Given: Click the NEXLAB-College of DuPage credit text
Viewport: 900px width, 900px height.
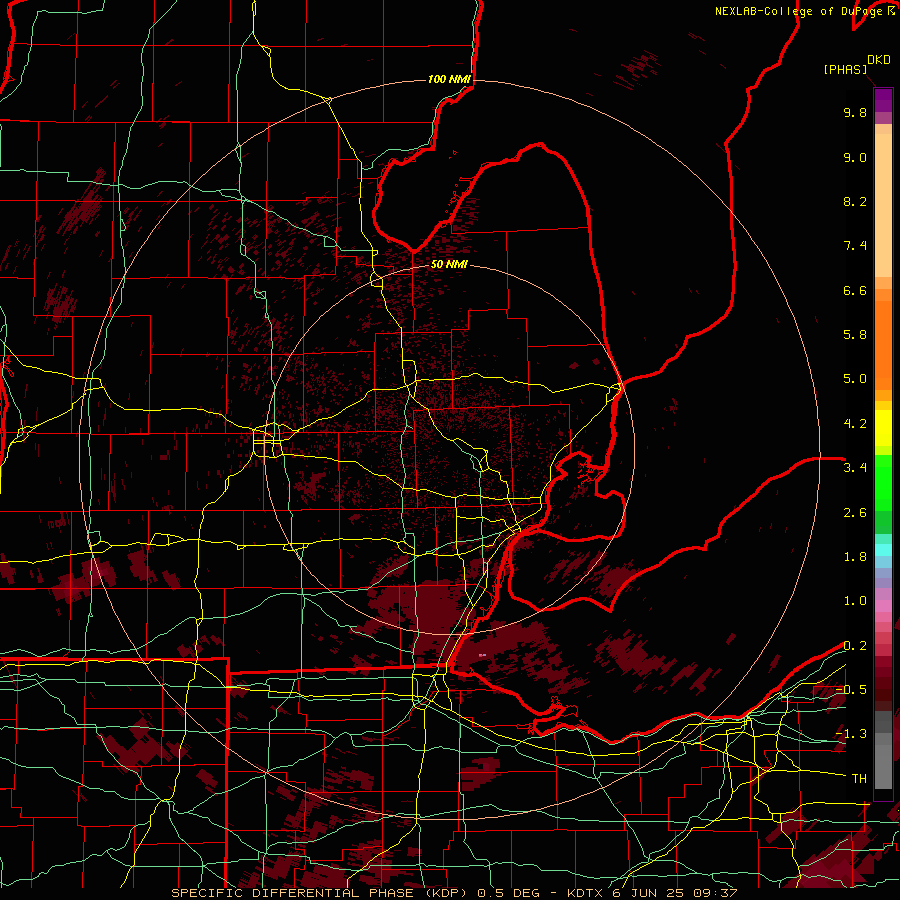Looking at the screenshot, I should tap(800, 11).
